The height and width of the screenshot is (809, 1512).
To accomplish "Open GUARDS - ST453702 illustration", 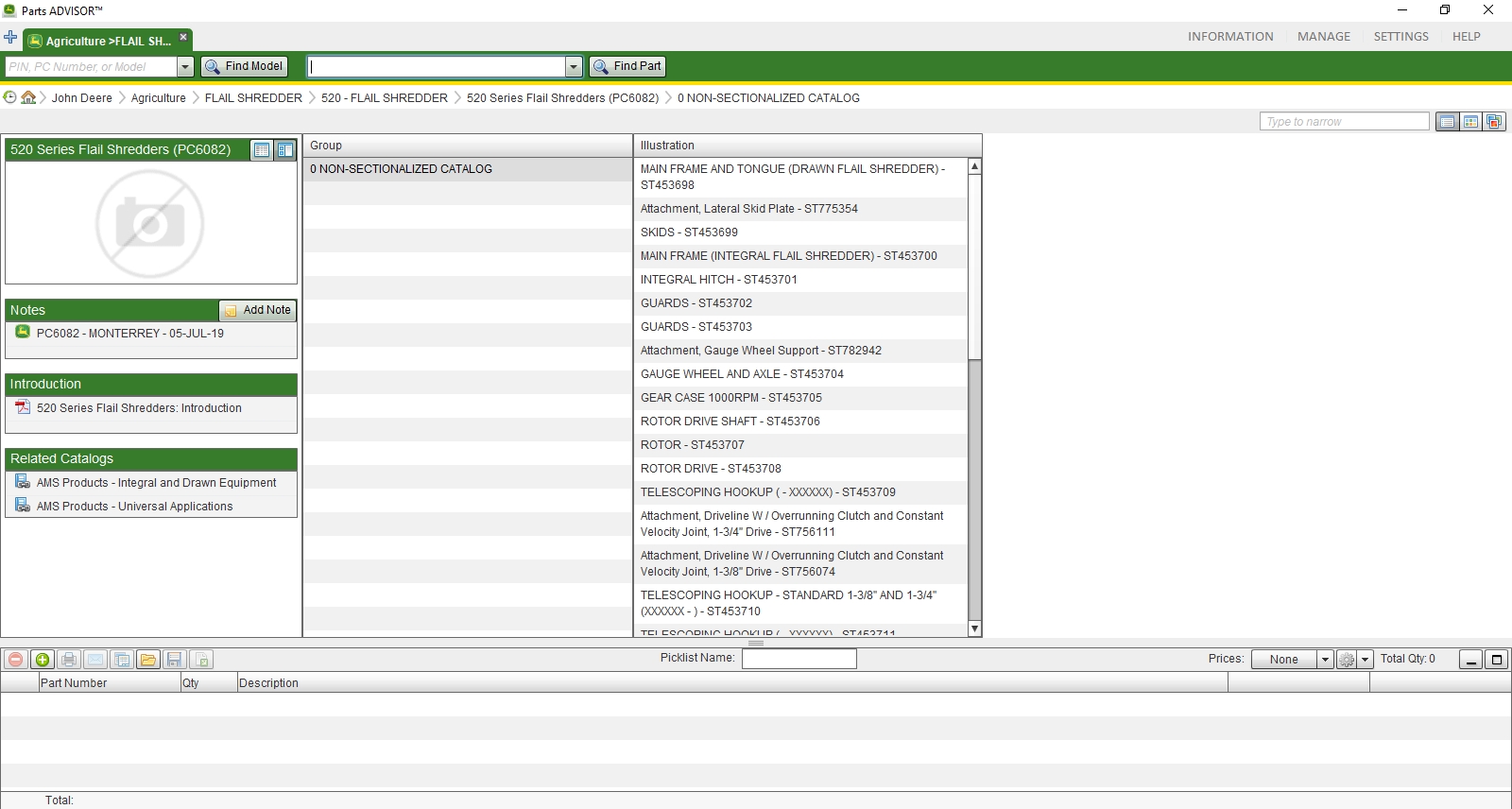I will click(x=801, y=303).
